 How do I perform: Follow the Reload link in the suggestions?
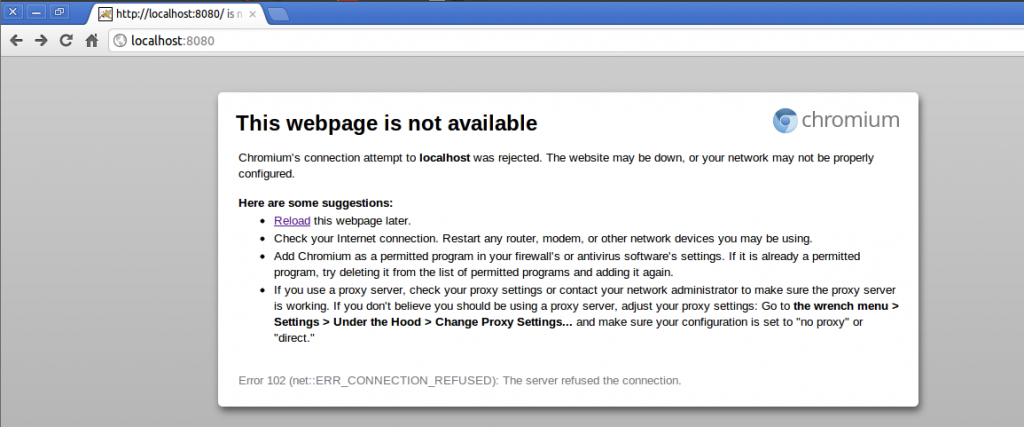(x=292, y=220)
